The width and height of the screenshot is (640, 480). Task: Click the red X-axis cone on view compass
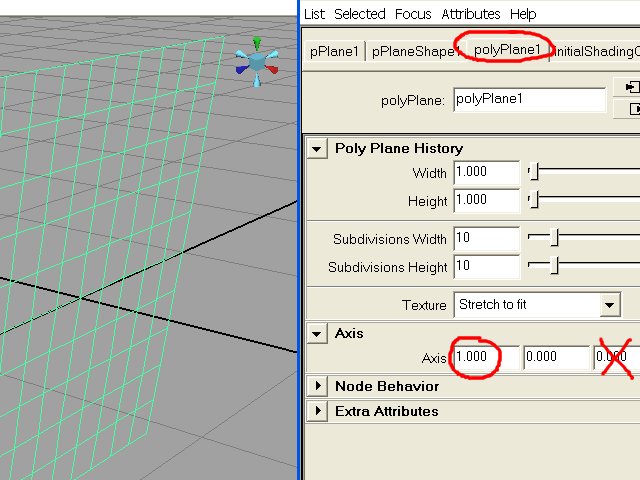[274, 69]
